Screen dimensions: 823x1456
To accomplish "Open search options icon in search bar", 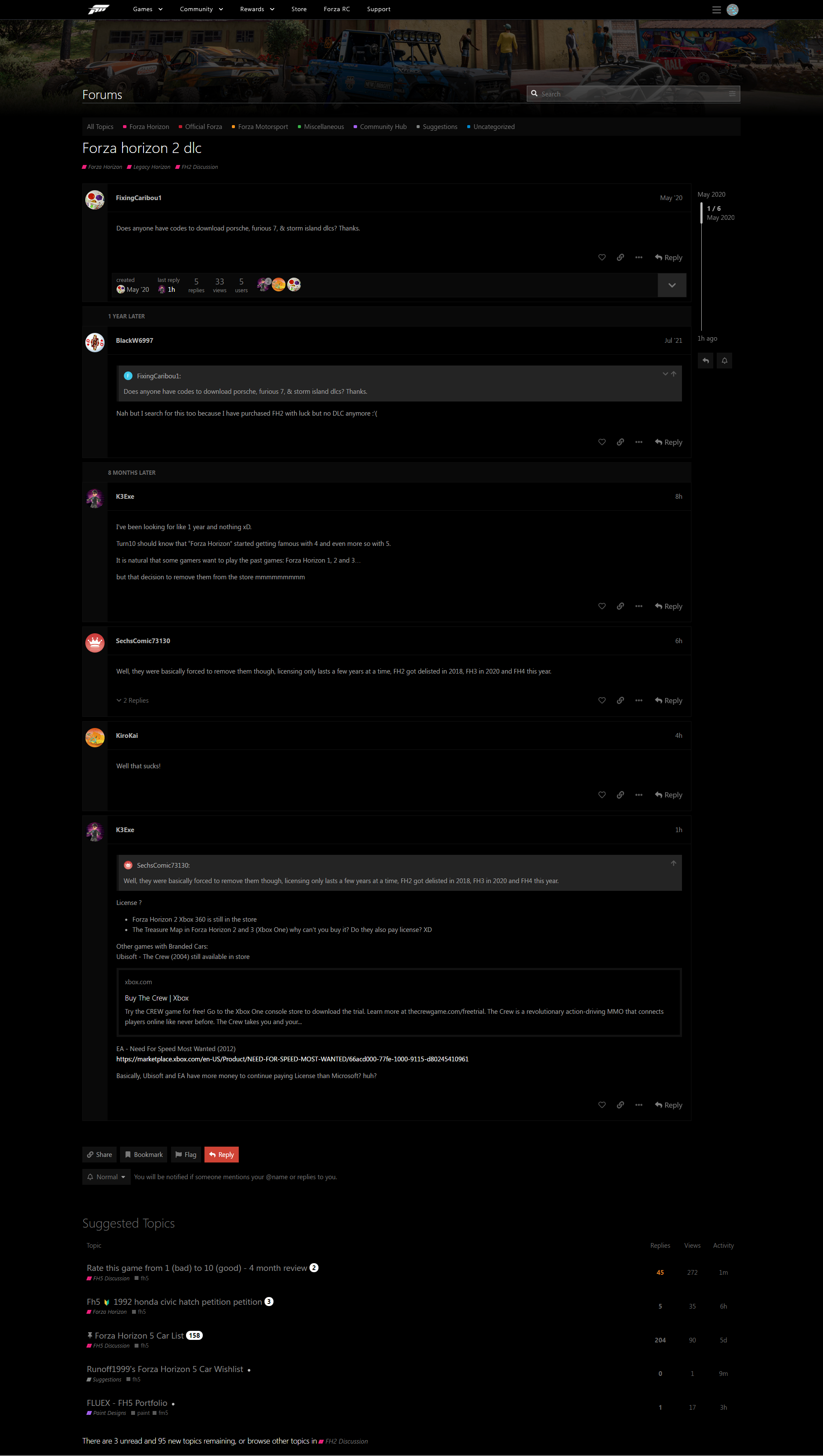I will coord(732,94).
